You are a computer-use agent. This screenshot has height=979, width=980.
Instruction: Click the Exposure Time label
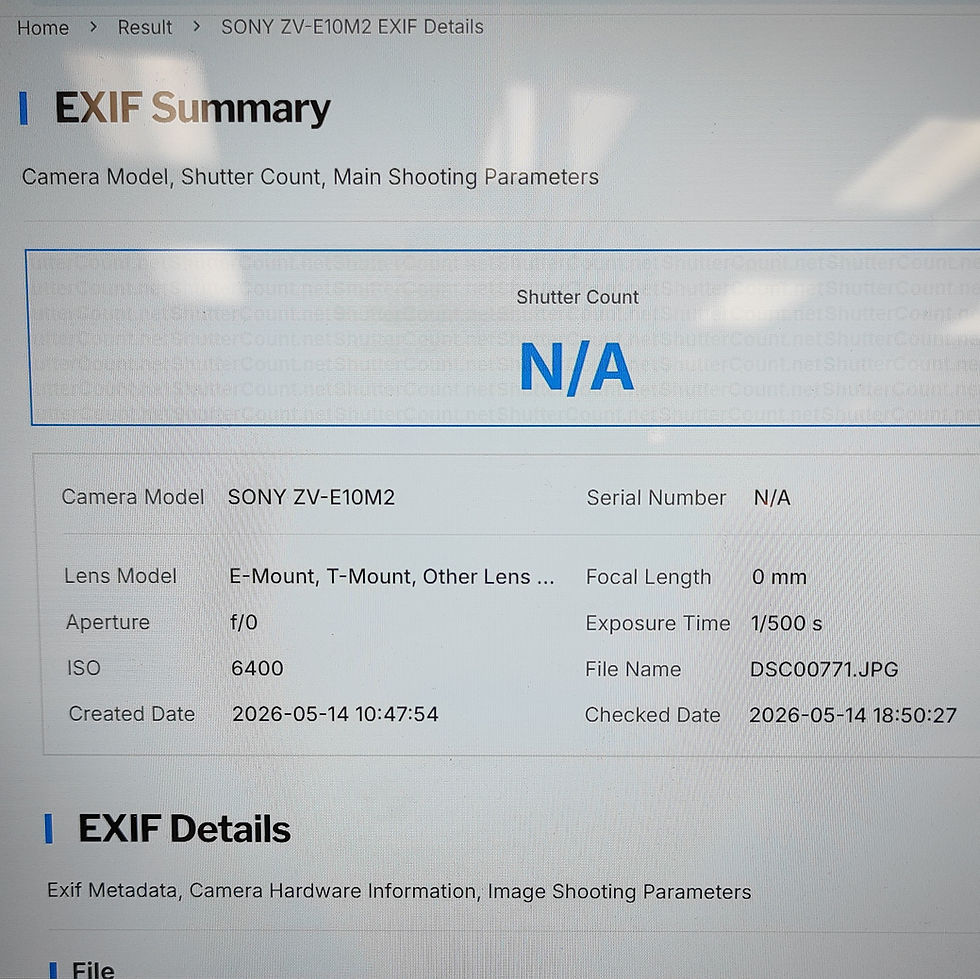[x=658, y=623]
